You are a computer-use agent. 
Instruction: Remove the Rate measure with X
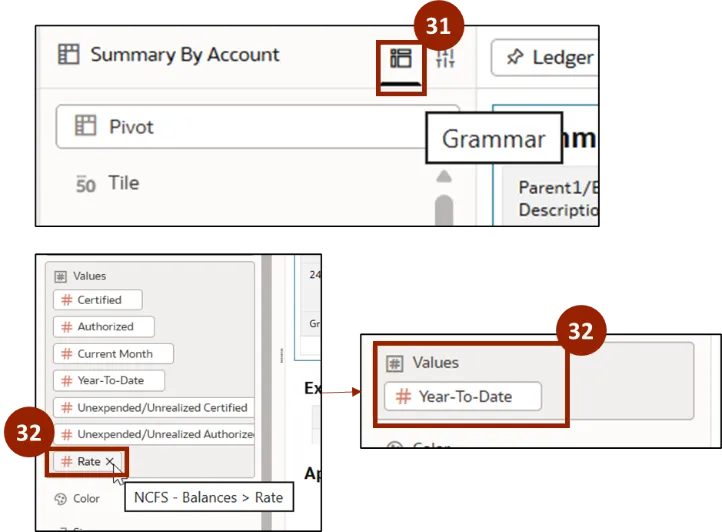110,461
